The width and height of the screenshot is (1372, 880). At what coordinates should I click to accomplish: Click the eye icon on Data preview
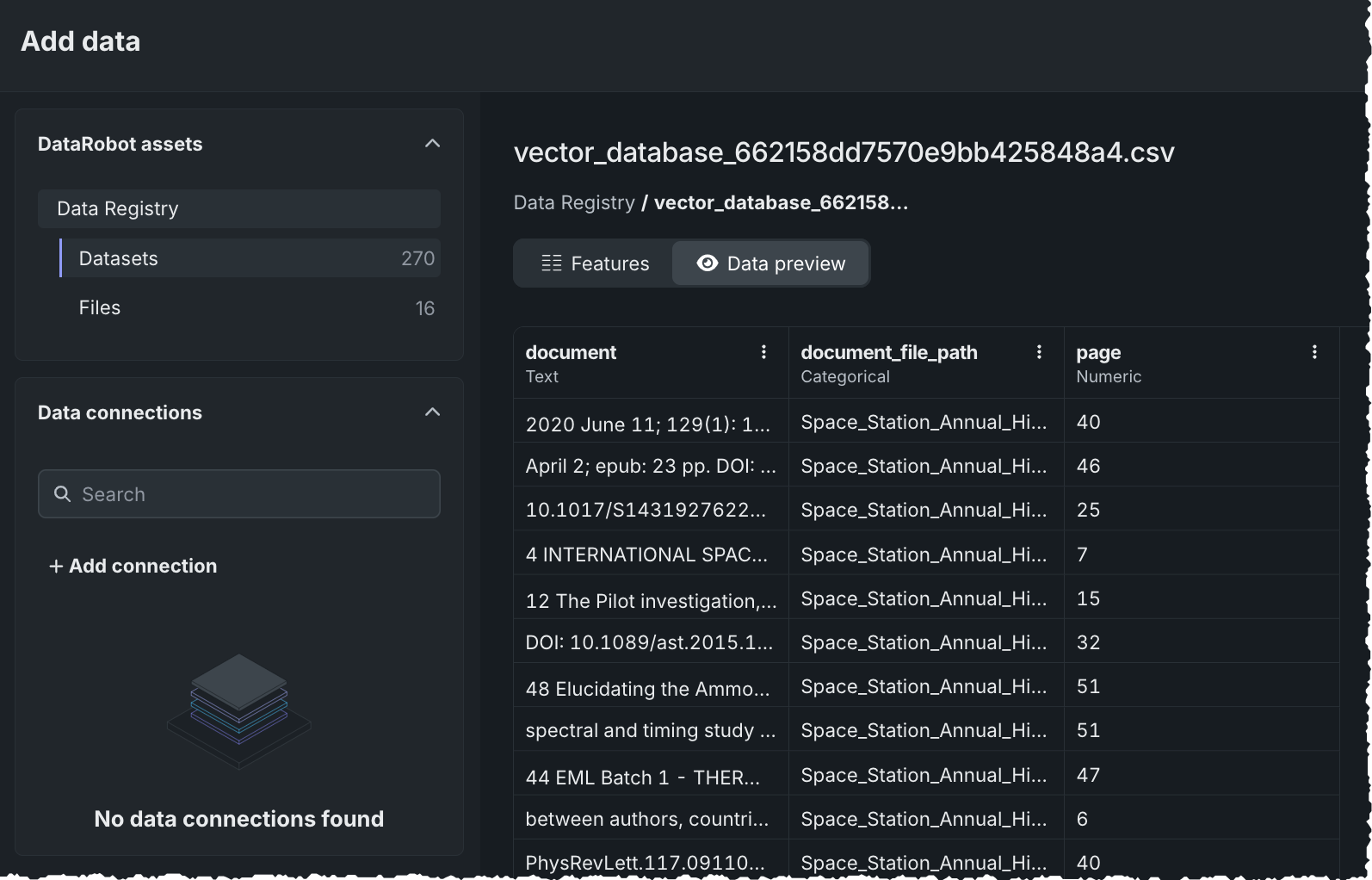(x=707, y=263)
